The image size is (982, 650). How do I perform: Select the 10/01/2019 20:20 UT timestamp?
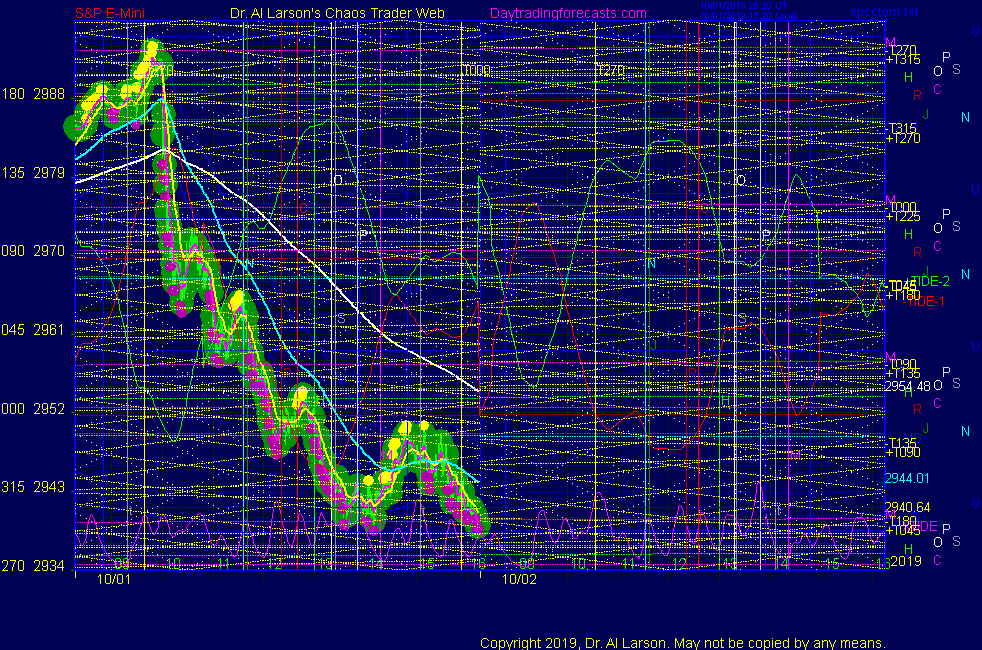[x=743, y=6]
